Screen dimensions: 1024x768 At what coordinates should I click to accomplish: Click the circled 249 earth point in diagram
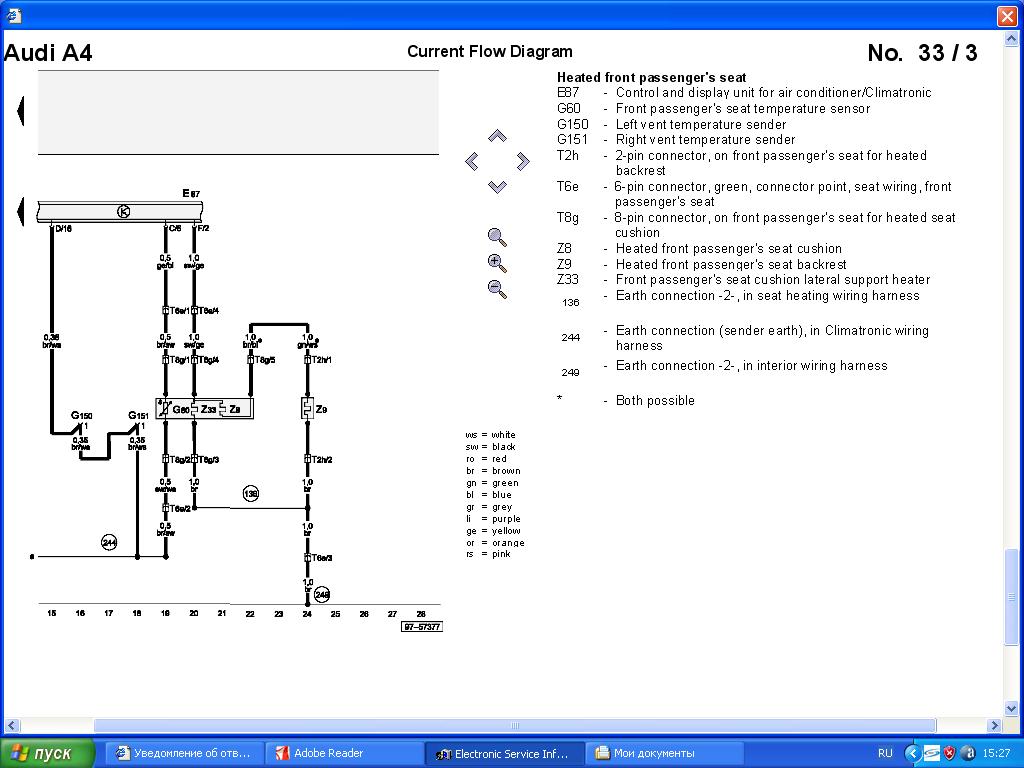(322, 594)
